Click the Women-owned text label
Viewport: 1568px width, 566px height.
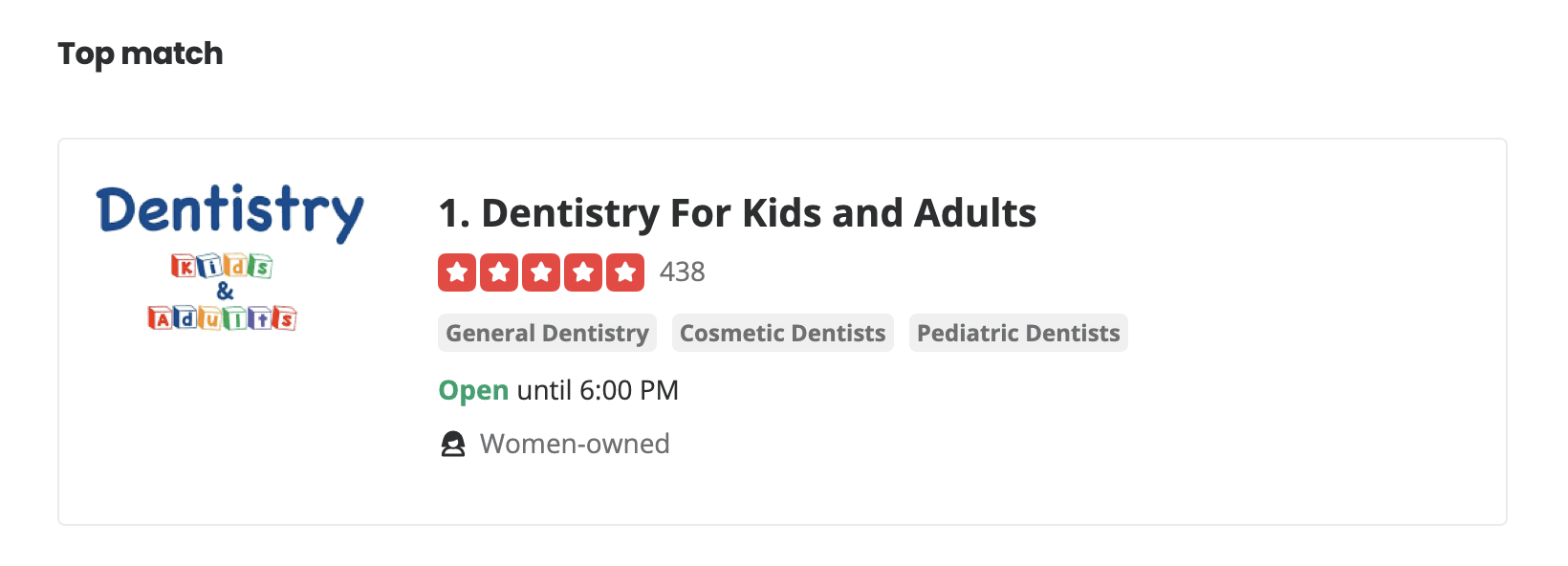point(575,444)
